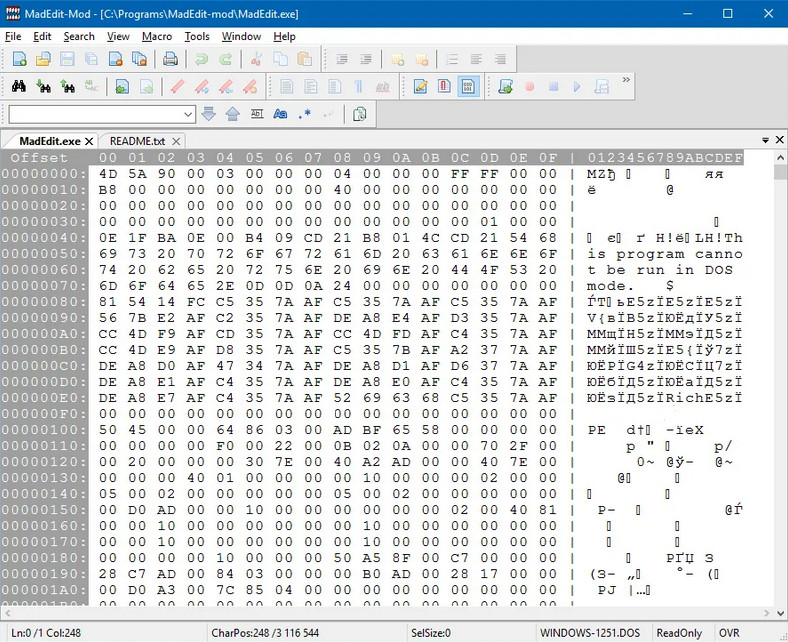
Task: Click the vertical scrollbar up arrow
Action: 780,157
